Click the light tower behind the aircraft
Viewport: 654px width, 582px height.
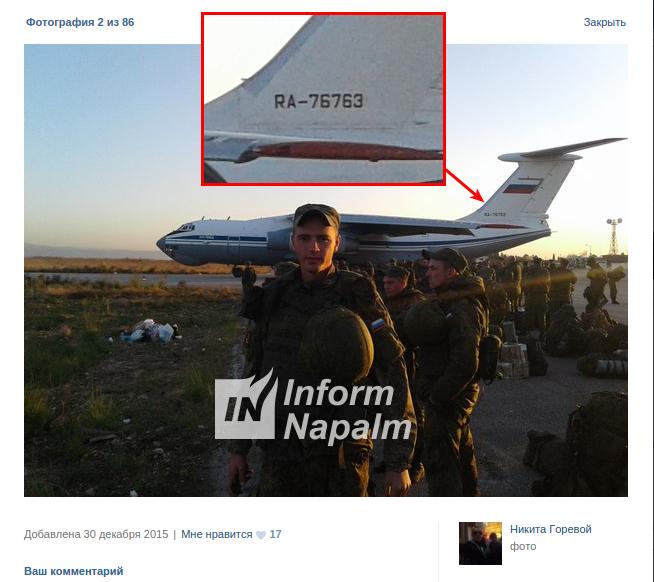tap(614, 236)
